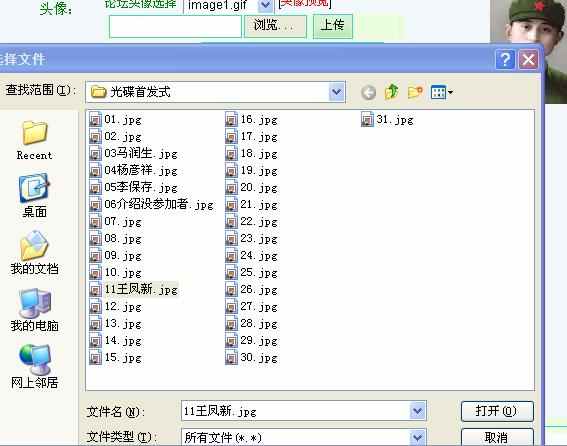The height and width of the screenshot is (446, 567).
Task: Go to 桌面 desktop shortcut
Action: point(34,195)
